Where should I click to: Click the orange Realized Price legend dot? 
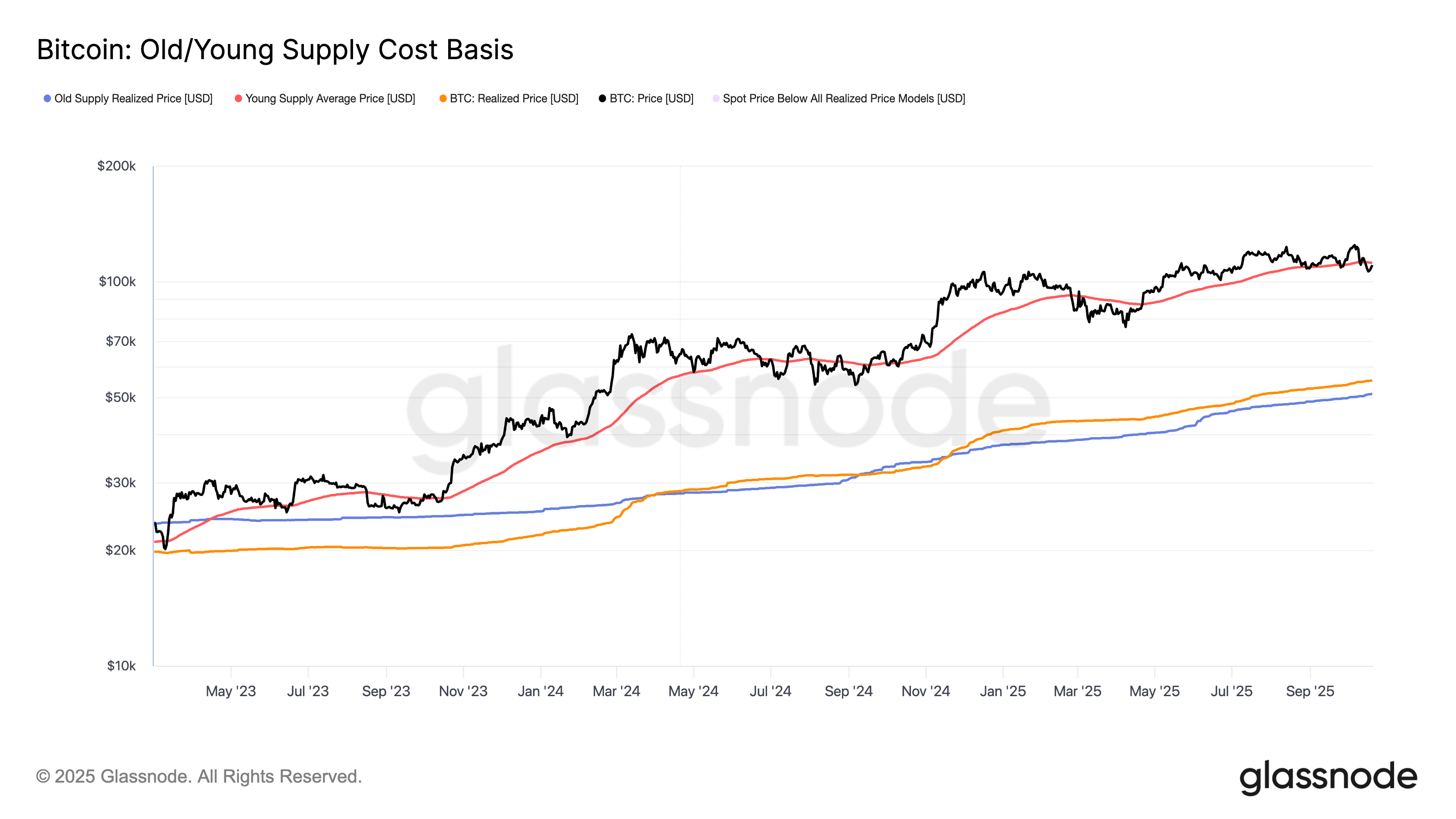click(443, 99)
